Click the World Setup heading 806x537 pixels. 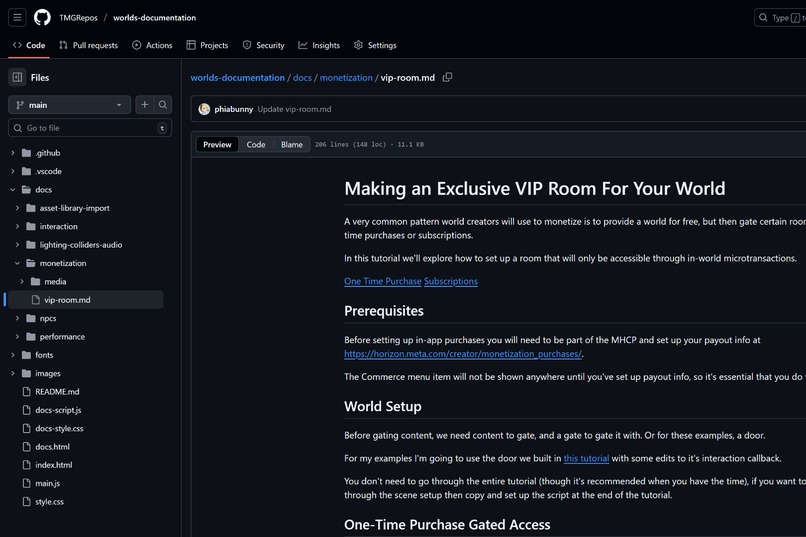point(382,406)
